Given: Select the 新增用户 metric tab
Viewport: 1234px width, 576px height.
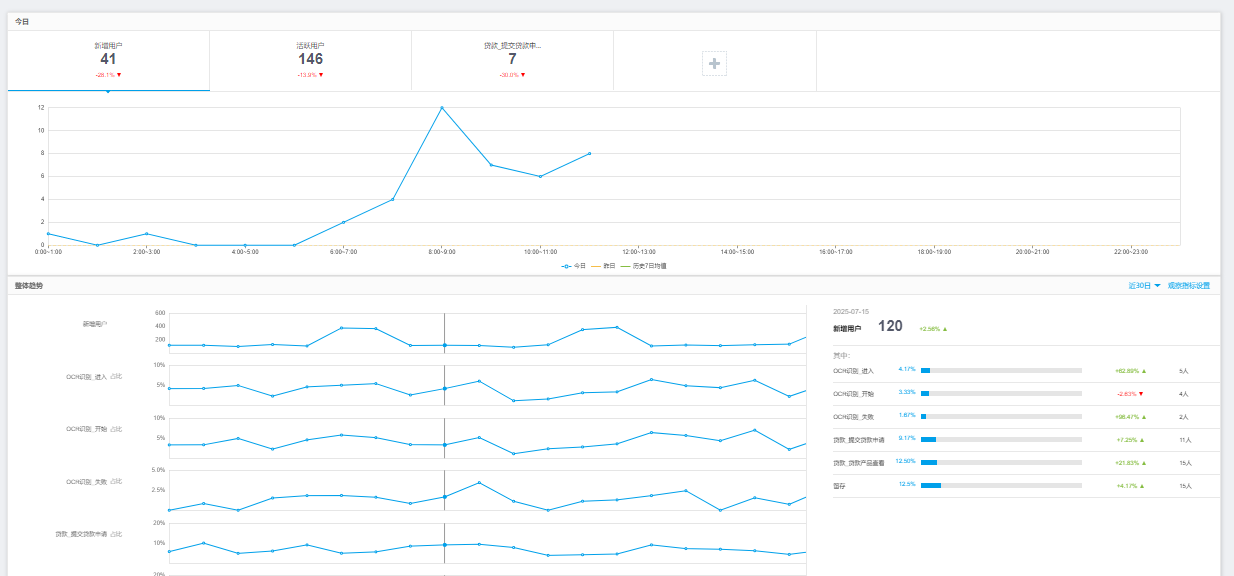Looking at the screenshot, I should (108, 60).
